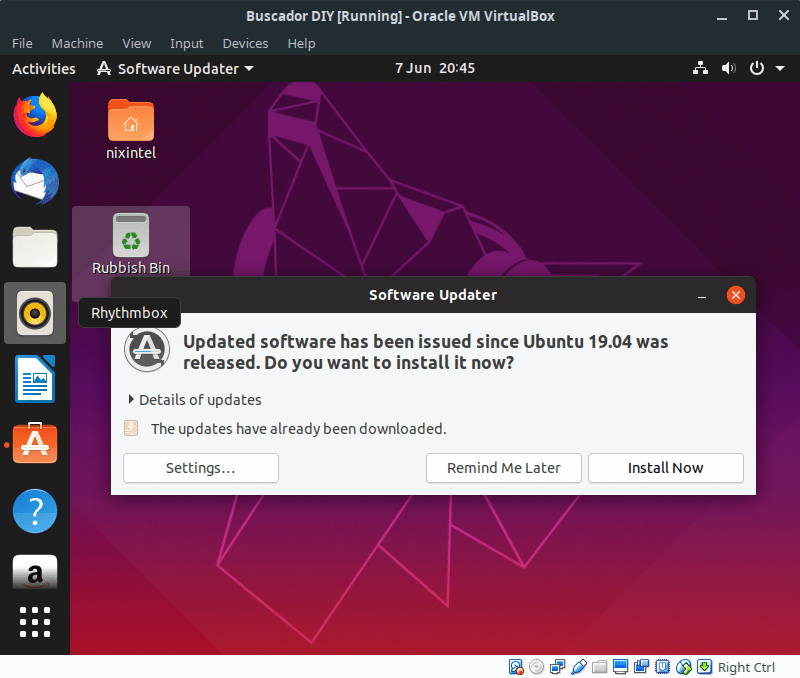Click the volume icon in the top bar

[x=729, y=68]
